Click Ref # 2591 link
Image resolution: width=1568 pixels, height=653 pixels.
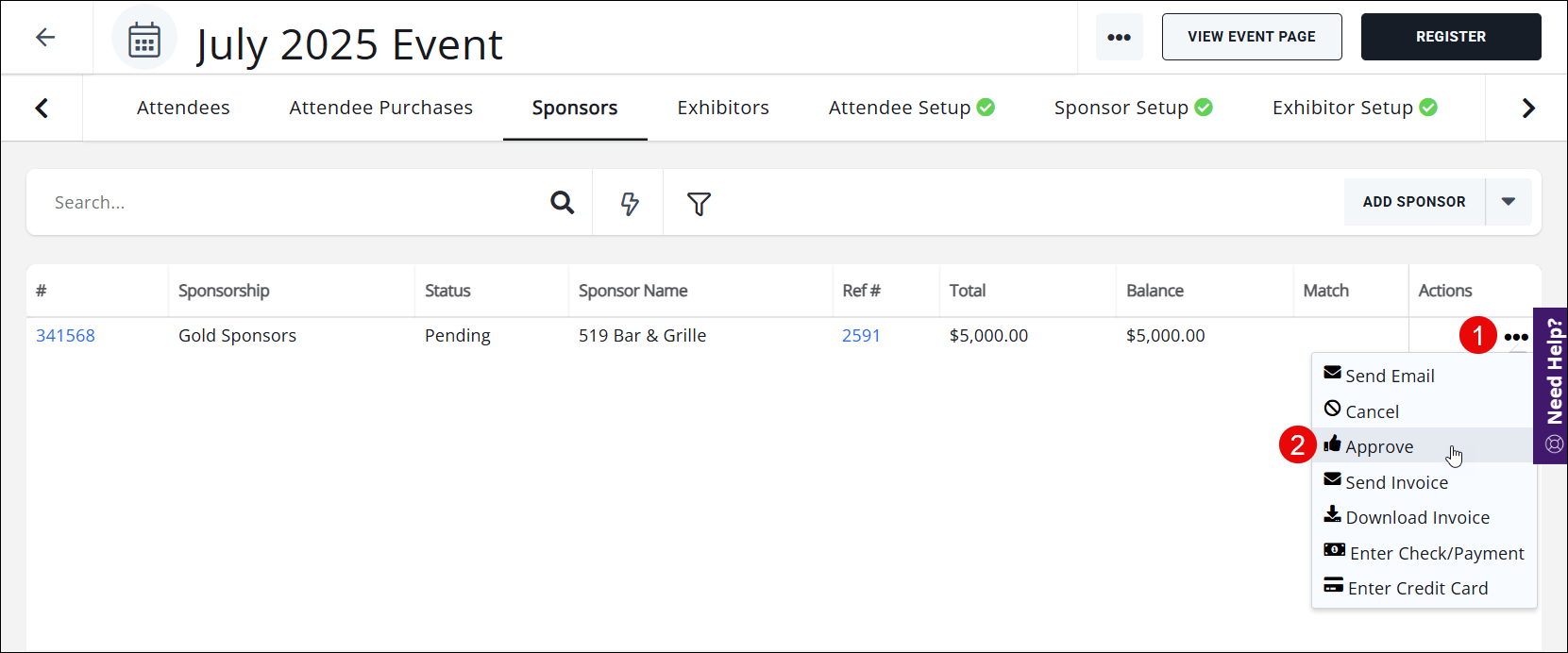[x=861, y=335]
